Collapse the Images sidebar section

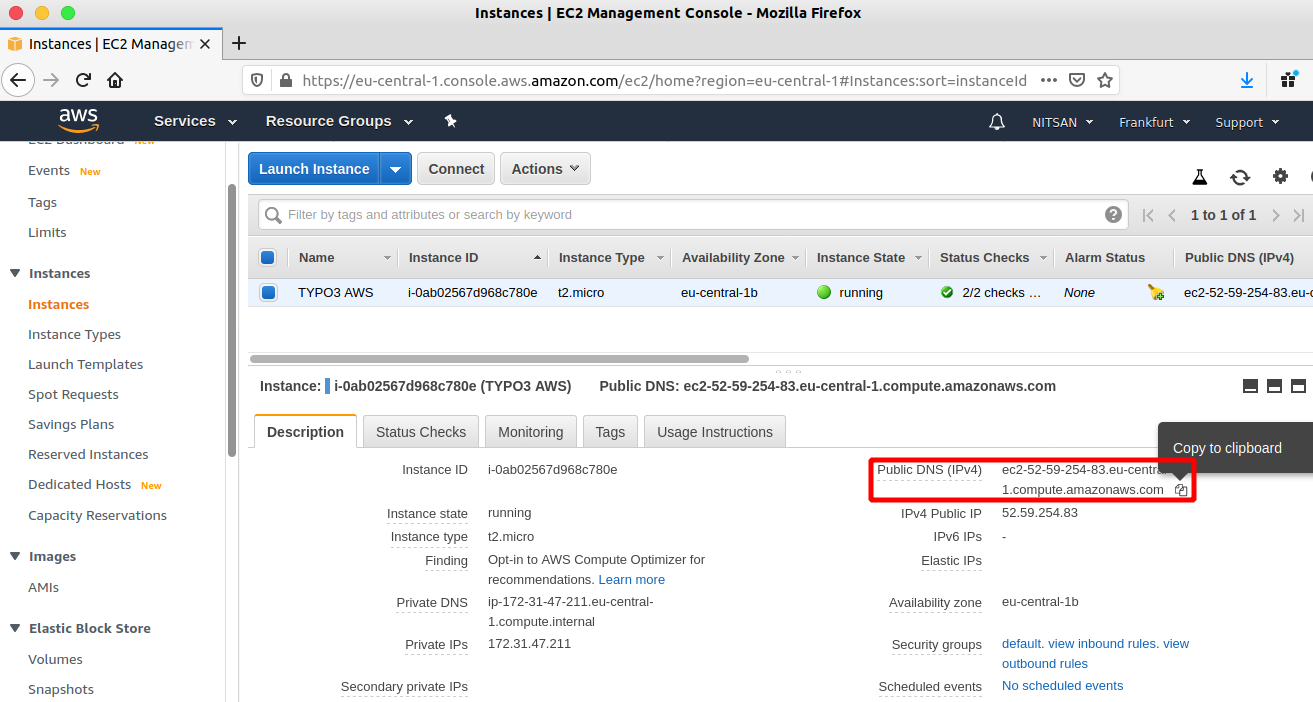coord(15,556)
